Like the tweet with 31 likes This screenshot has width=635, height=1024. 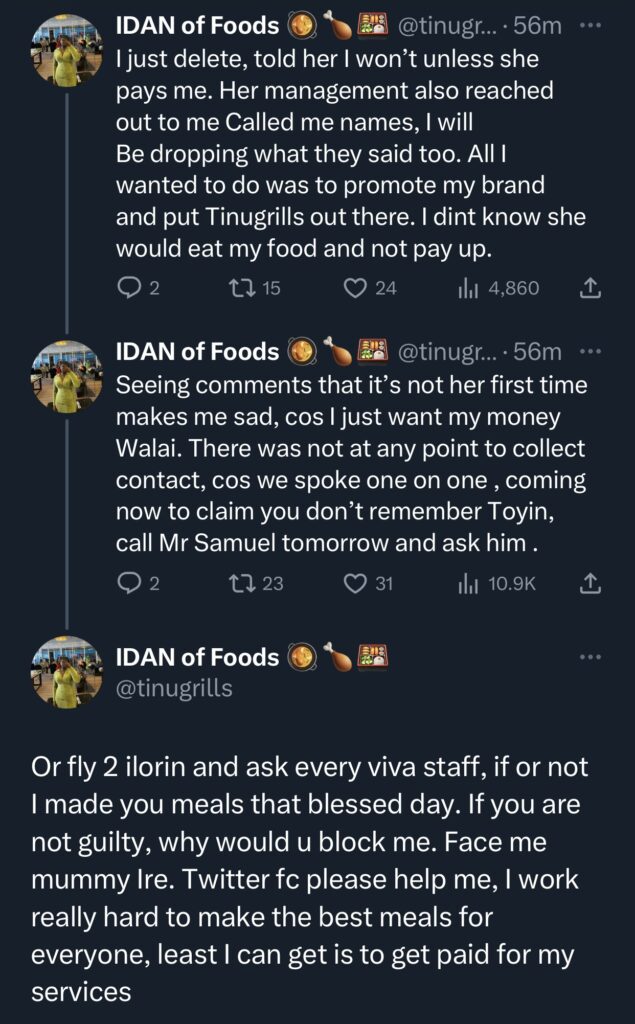[x=355, y=583]
